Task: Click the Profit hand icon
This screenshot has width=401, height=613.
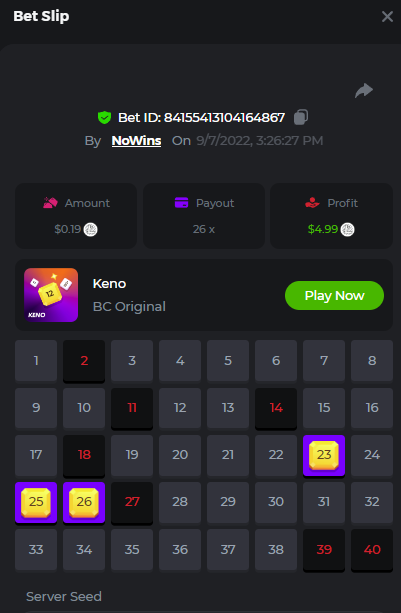Action: [312, 203]
